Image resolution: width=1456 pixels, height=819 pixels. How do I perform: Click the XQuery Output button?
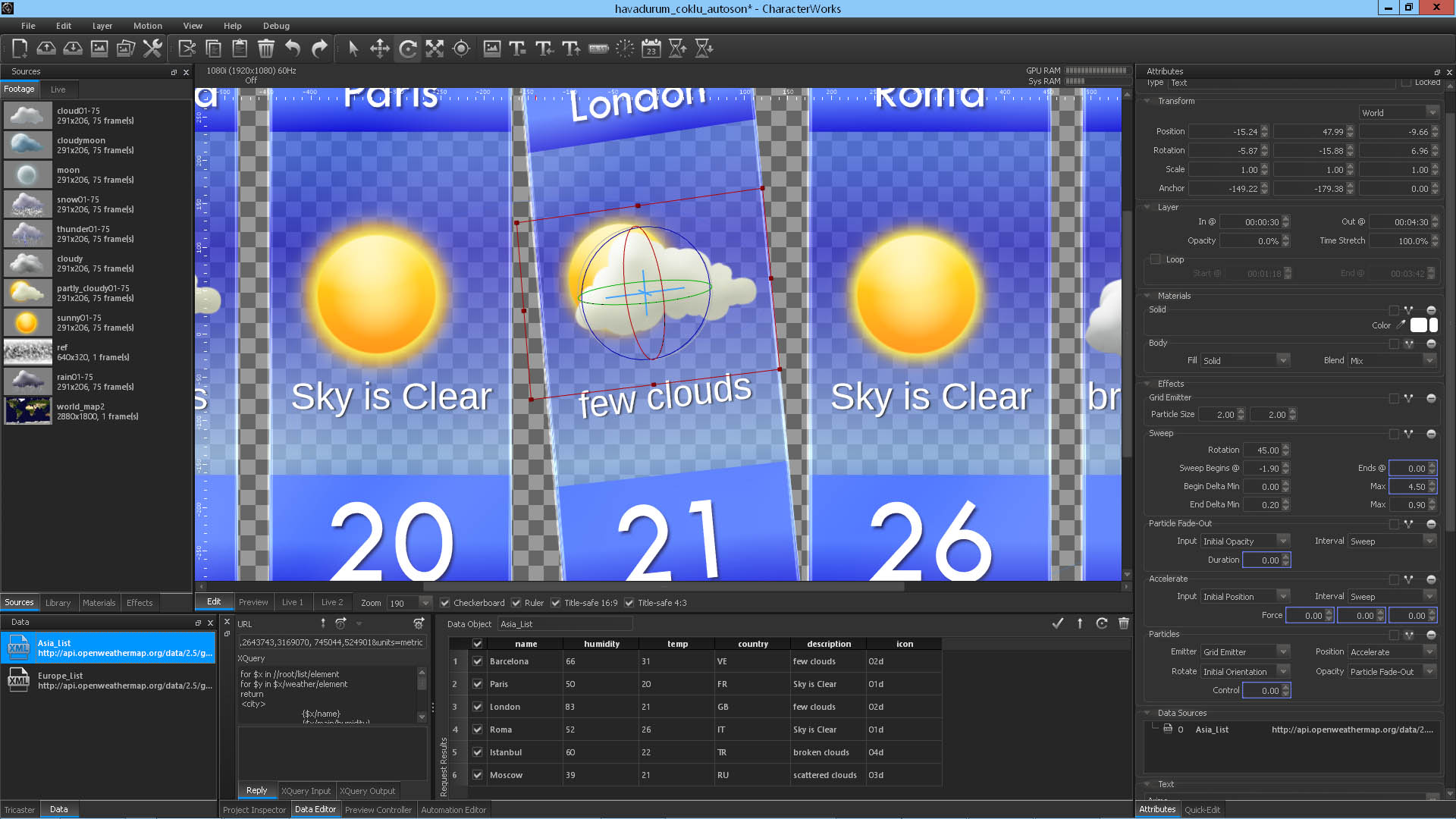367,791
